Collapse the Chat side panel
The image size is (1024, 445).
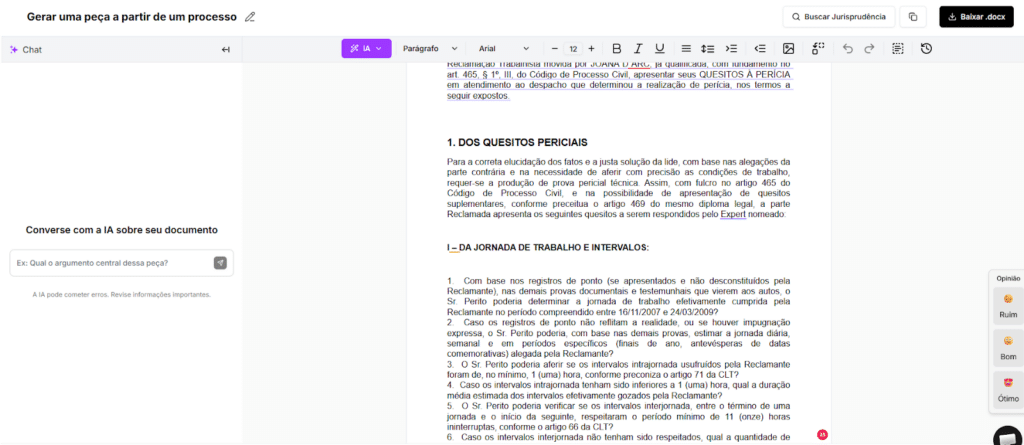click(226, 49)
